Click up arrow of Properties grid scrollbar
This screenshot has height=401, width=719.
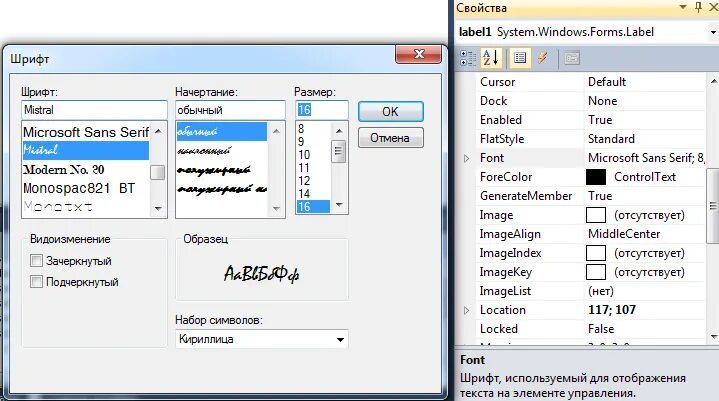coord(713,82)
